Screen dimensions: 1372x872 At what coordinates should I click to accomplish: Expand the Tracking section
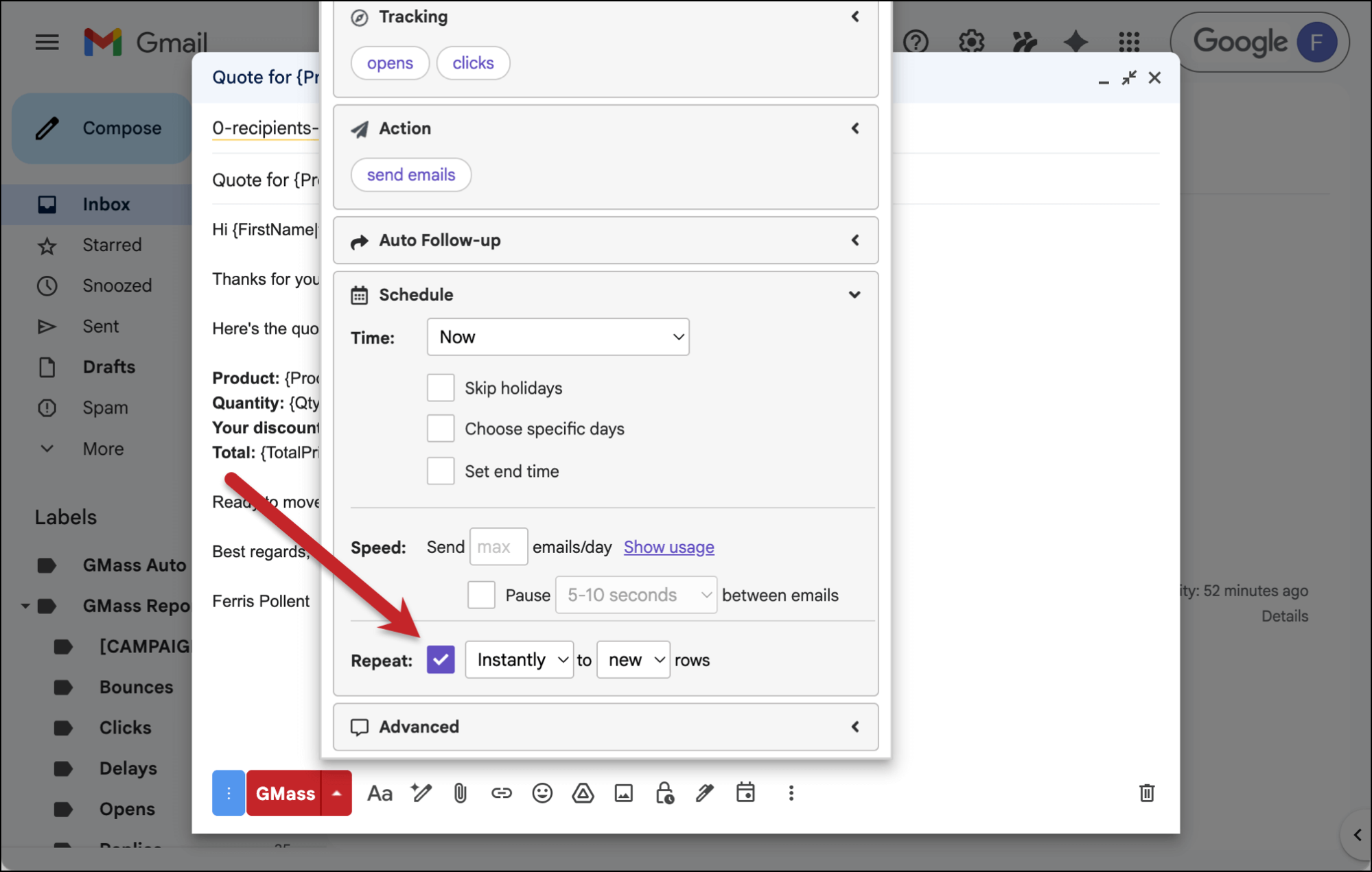(855, 16)
